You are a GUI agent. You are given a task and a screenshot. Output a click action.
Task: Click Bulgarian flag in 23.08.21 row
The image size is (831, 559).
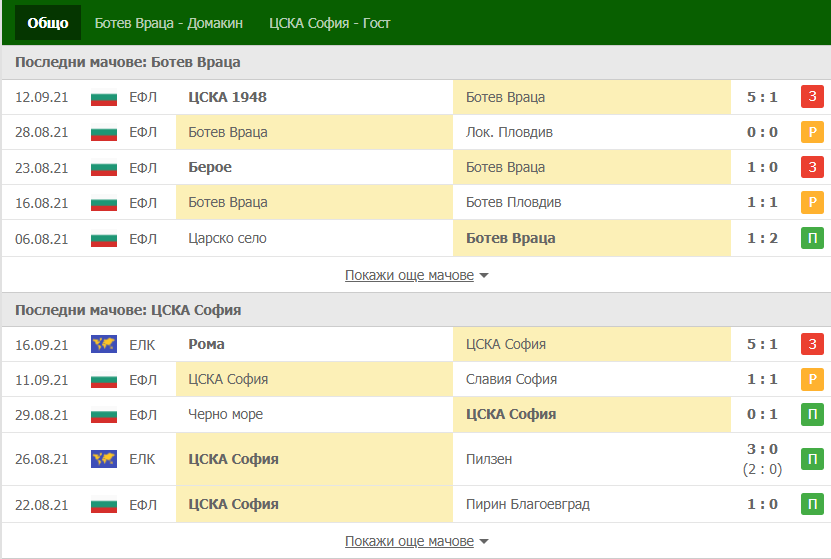(x=104, y=168)
